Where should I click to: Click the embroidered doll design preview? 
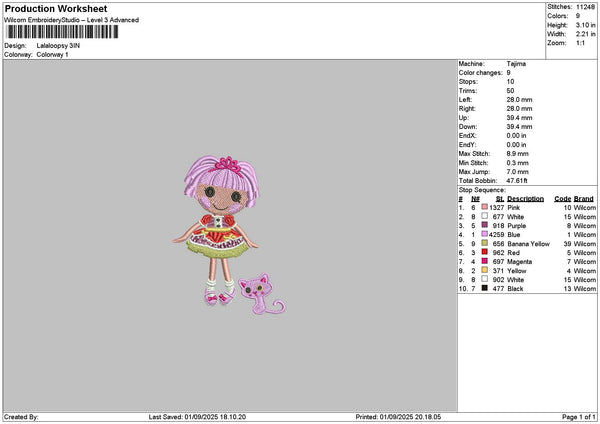[216, 230]
